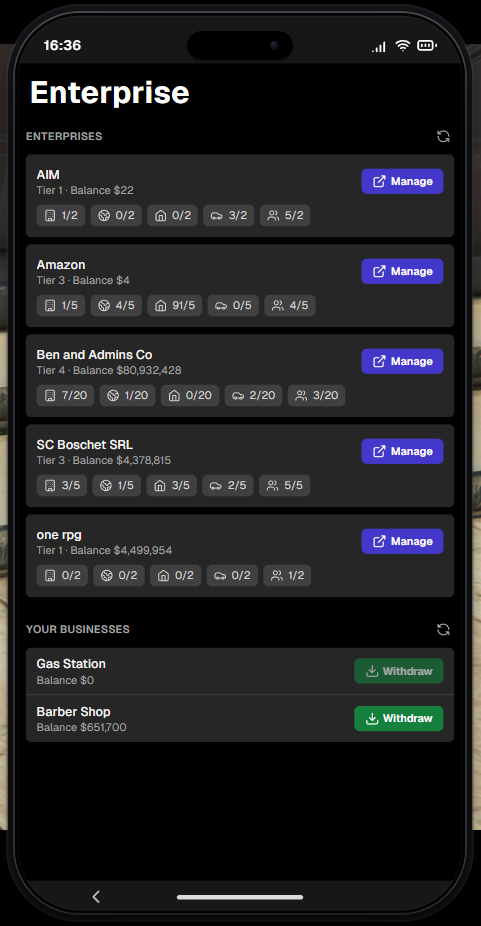This screenshot has width=481, height=926.
Task: Click Gas Station Withdraw button
Action: coord(399,671)
